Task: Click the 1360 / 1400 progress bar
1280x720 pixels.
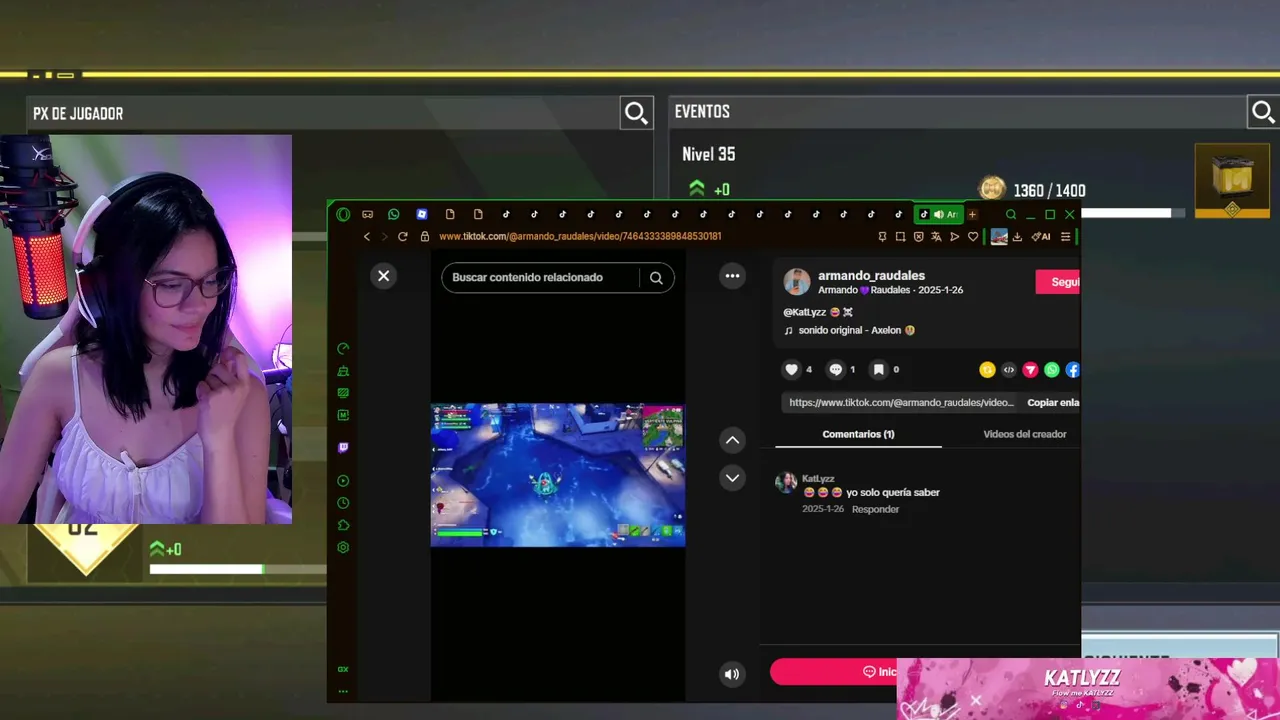Action: click(x=1132, y=213)
